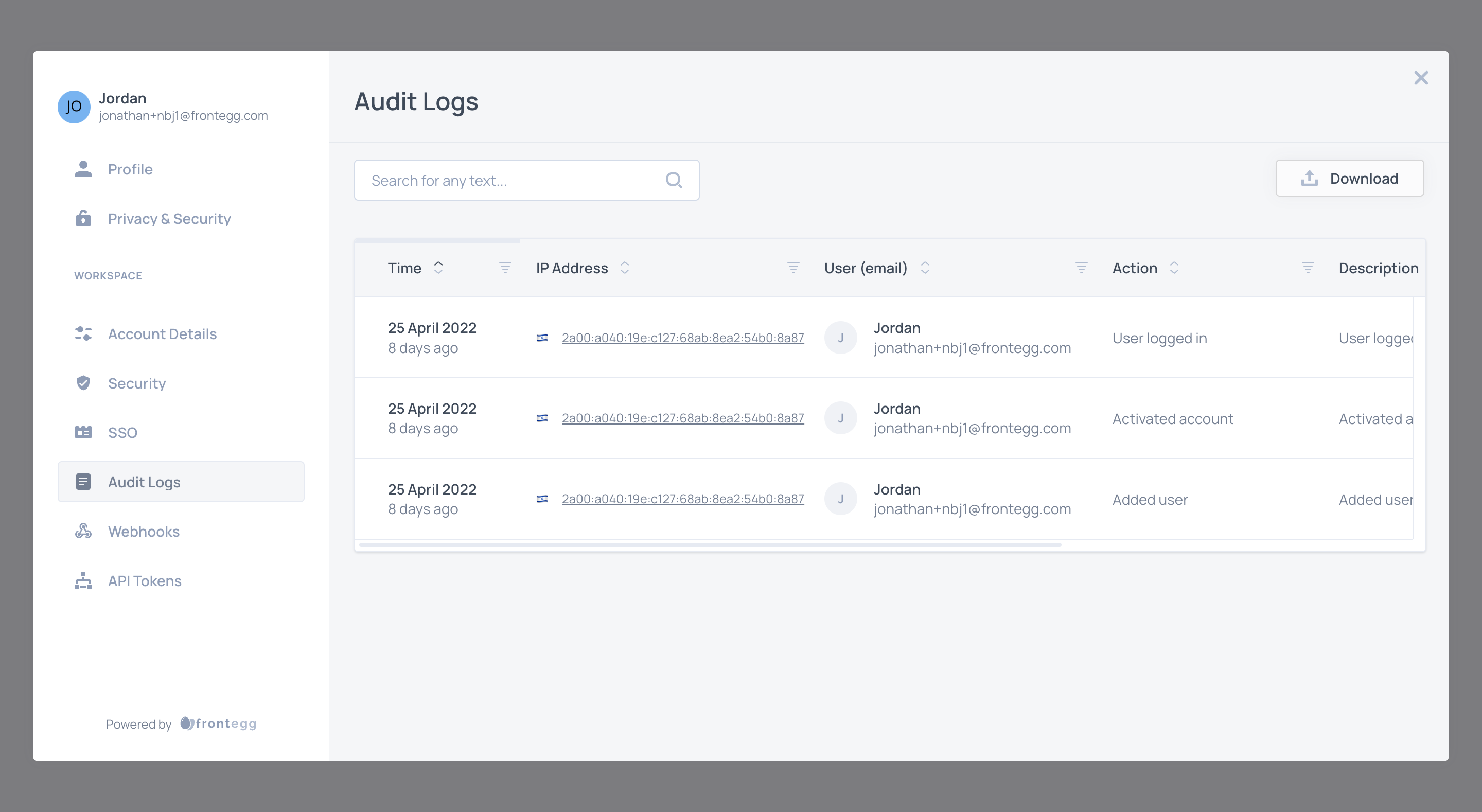Toggle sort order on Time column
Screen dimensions: 1482x812
pyautogui.click(x=438, y=268)
